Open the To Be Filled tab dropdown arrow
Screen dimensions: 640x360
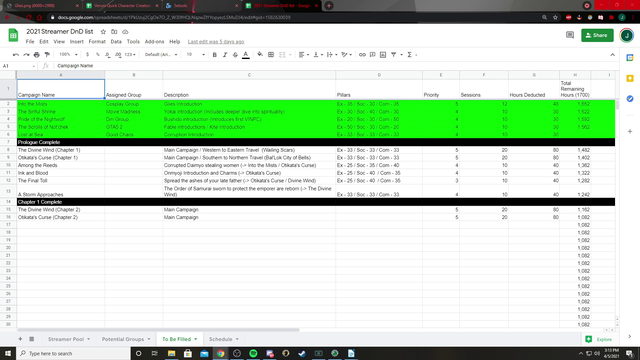tap(196, 339)
